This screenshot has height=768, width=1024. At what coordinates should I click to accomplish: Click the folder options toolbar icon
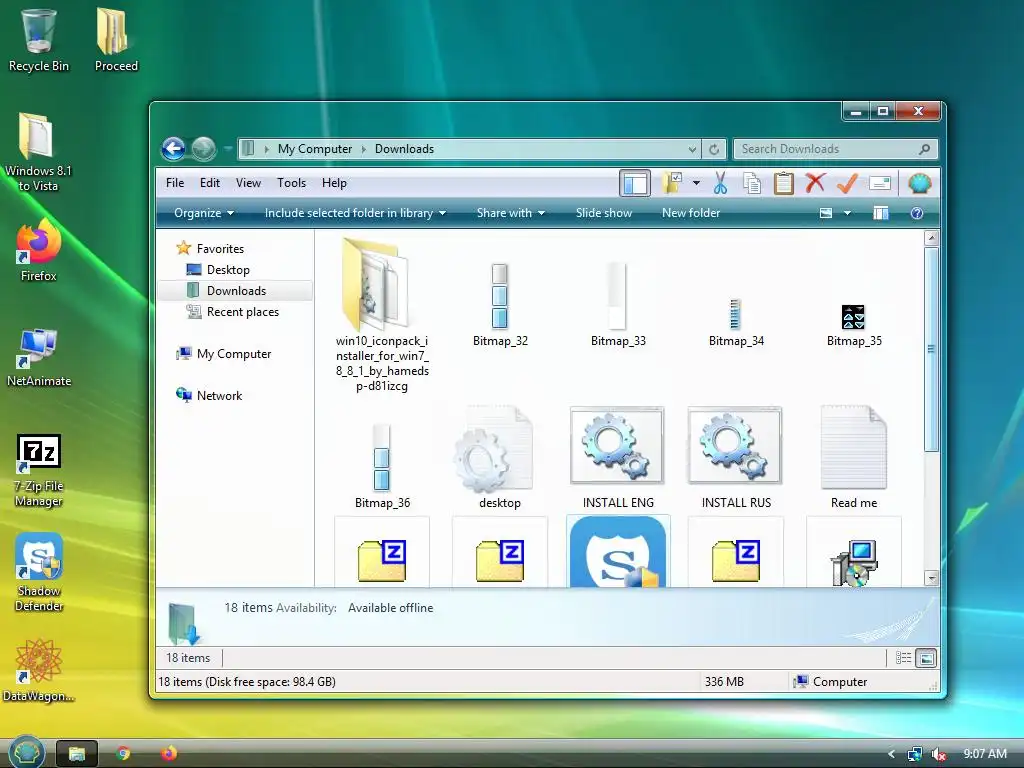tap(672, 184)
